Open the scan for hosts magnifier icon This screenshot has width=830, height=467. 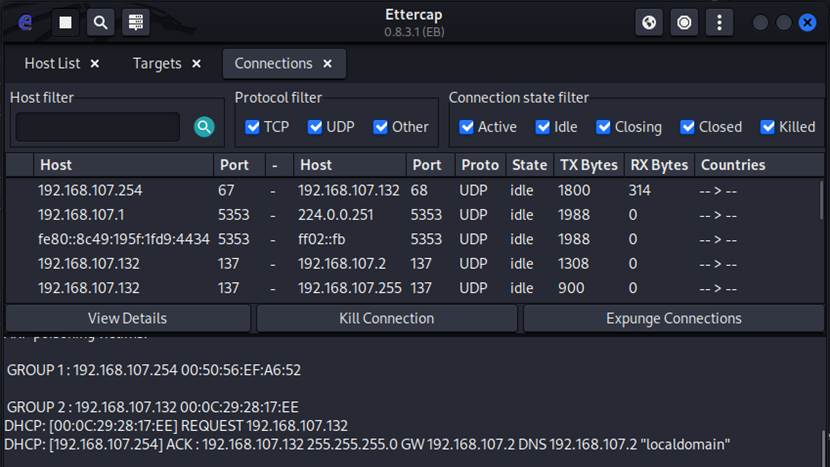(x=100, y=22)
